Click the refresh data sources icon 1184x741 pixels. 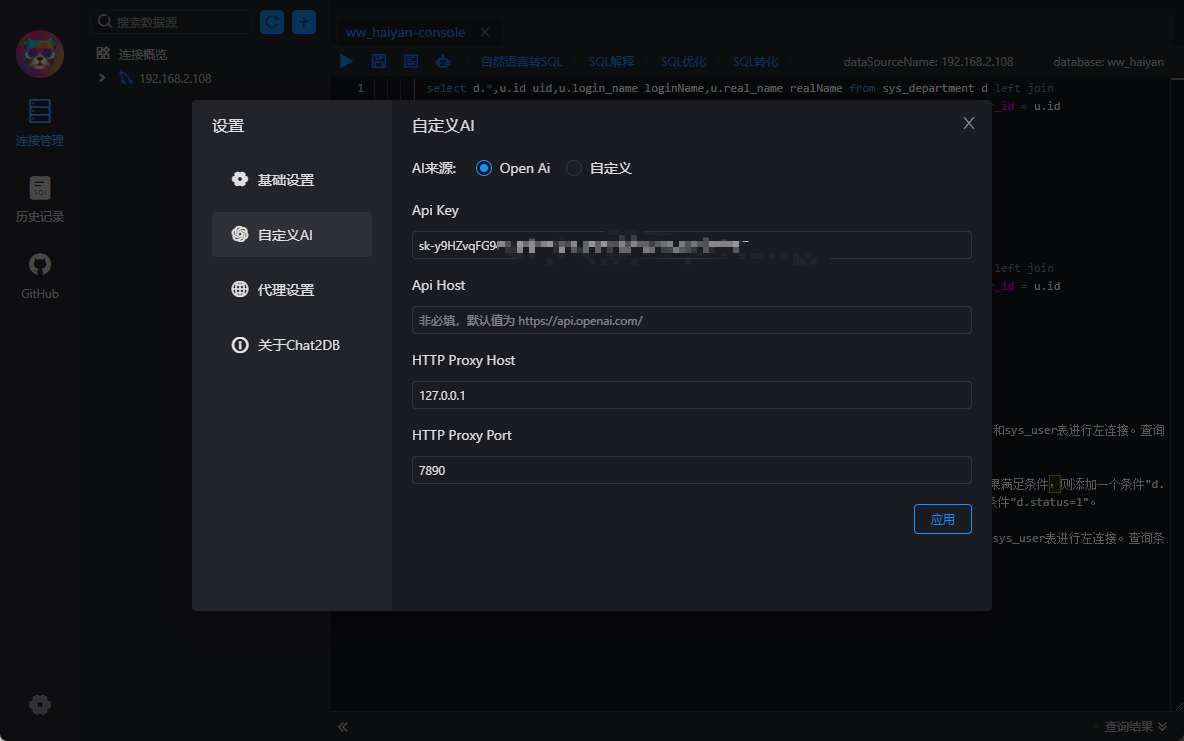272,22
